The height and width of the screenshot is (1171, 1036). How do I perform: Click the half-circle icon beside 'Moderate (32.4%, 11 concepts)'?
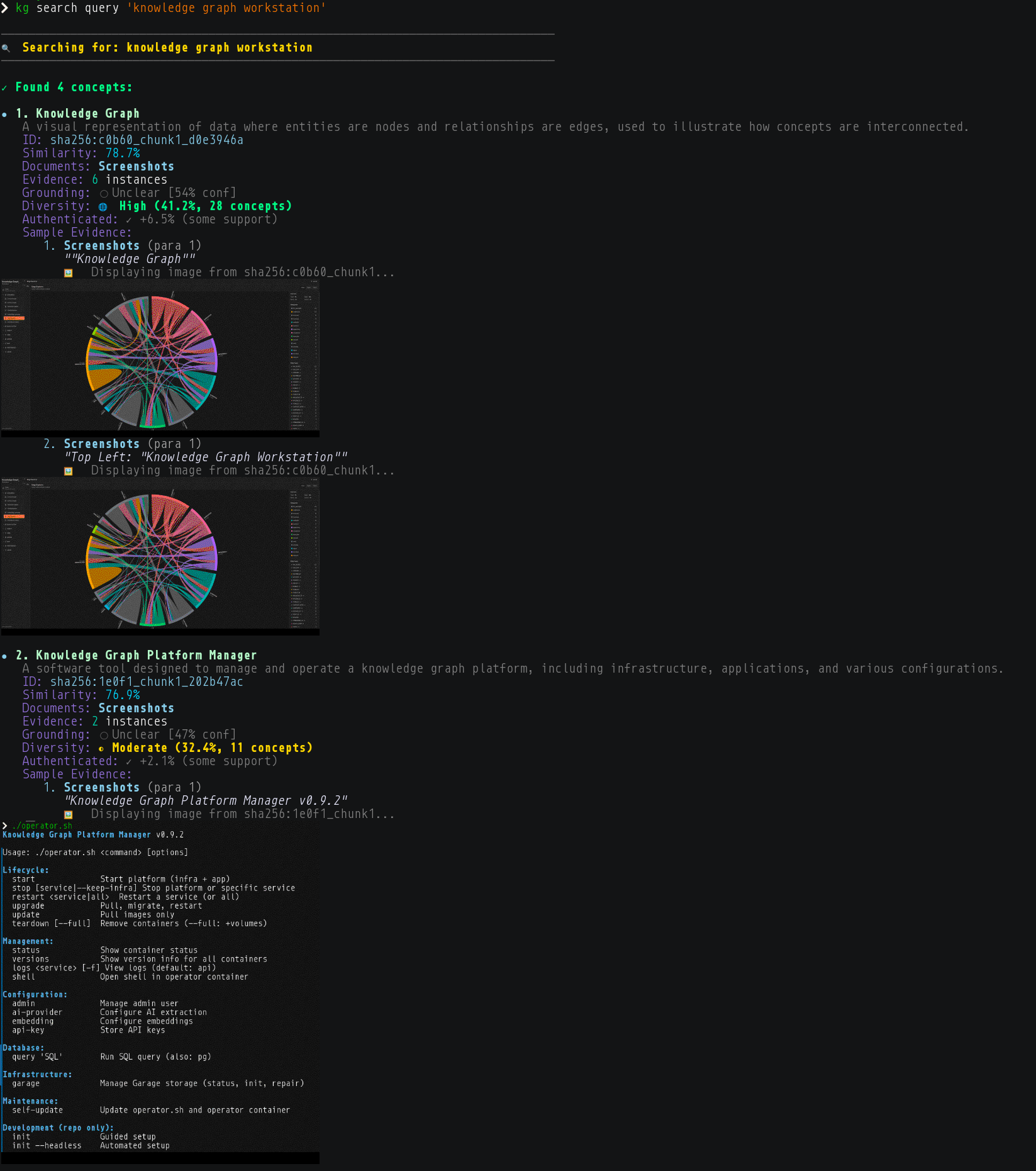click(x=101, y=748)
